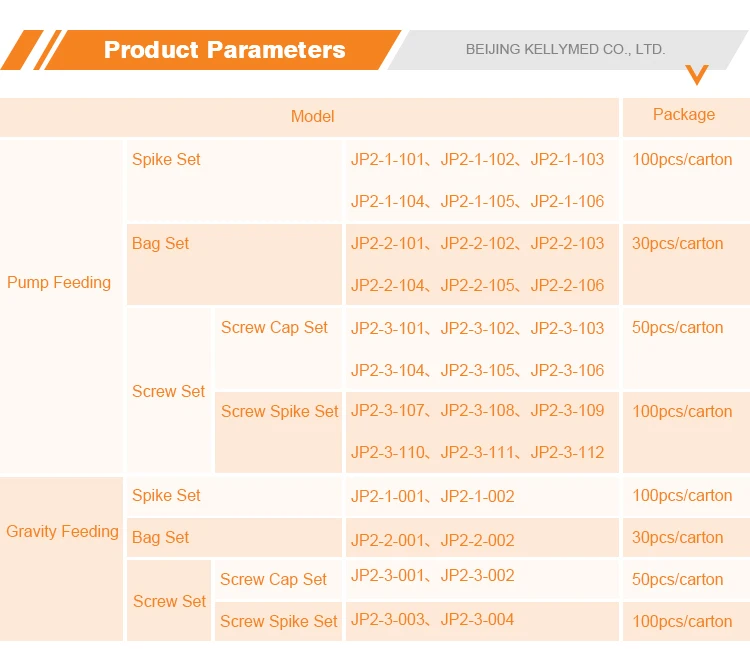Click the Pump Feeding Screw Set cell

click(x=169, y=391)
